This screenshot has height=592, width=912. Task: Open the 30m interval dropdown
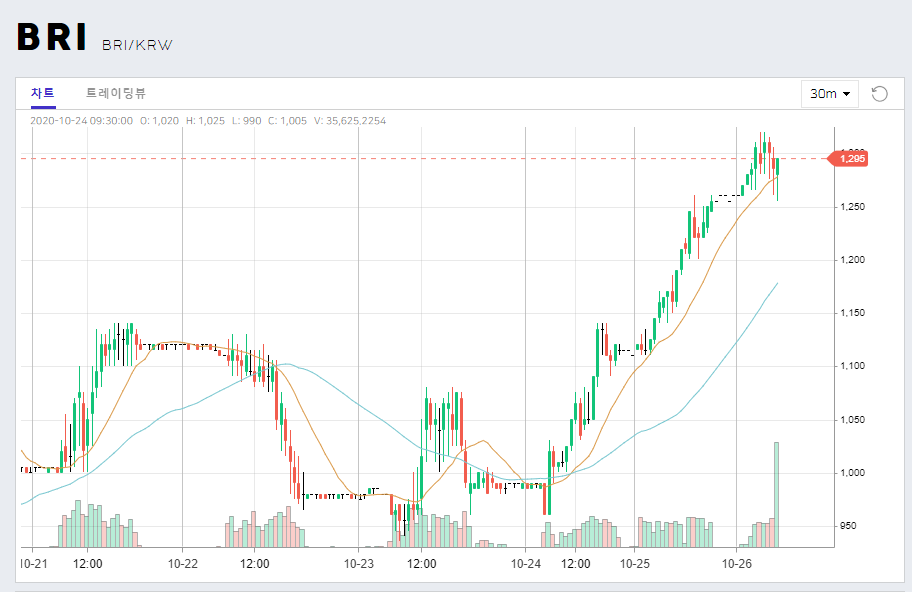click(830, 94)
